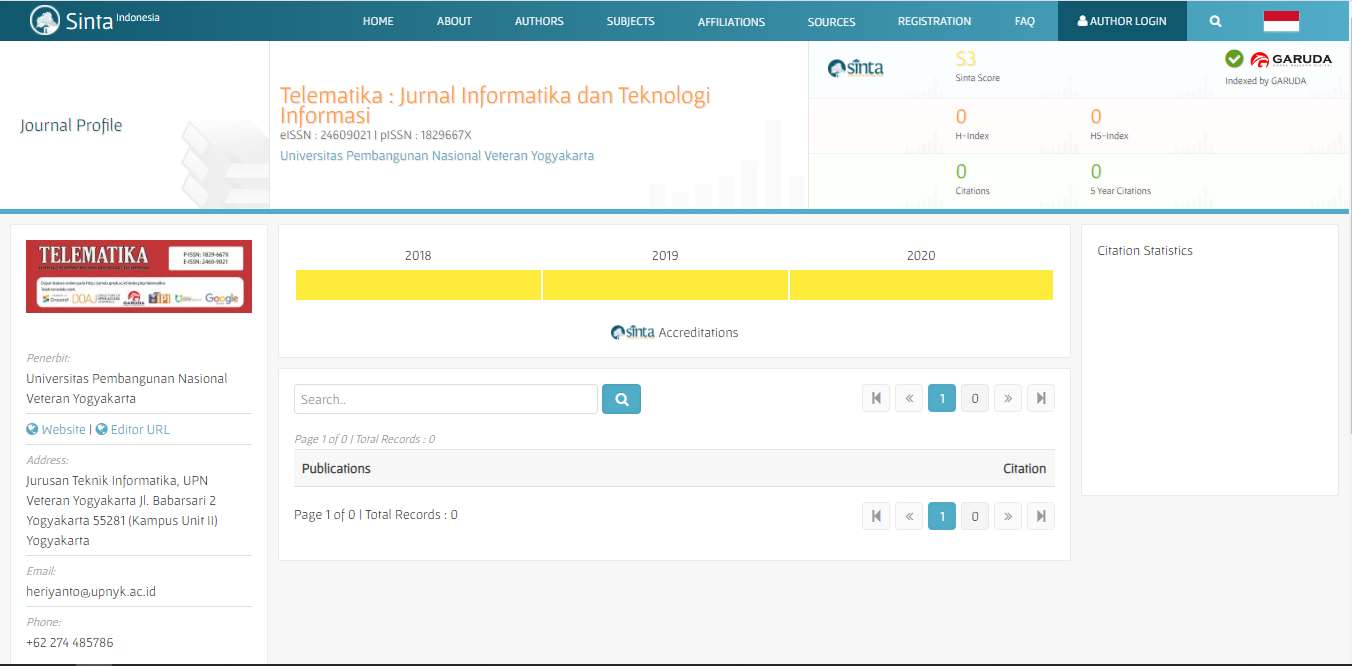Viewport: 1352px width, 666px height.
Task: Go to last page in top pagination
Action: point(1041,398)
